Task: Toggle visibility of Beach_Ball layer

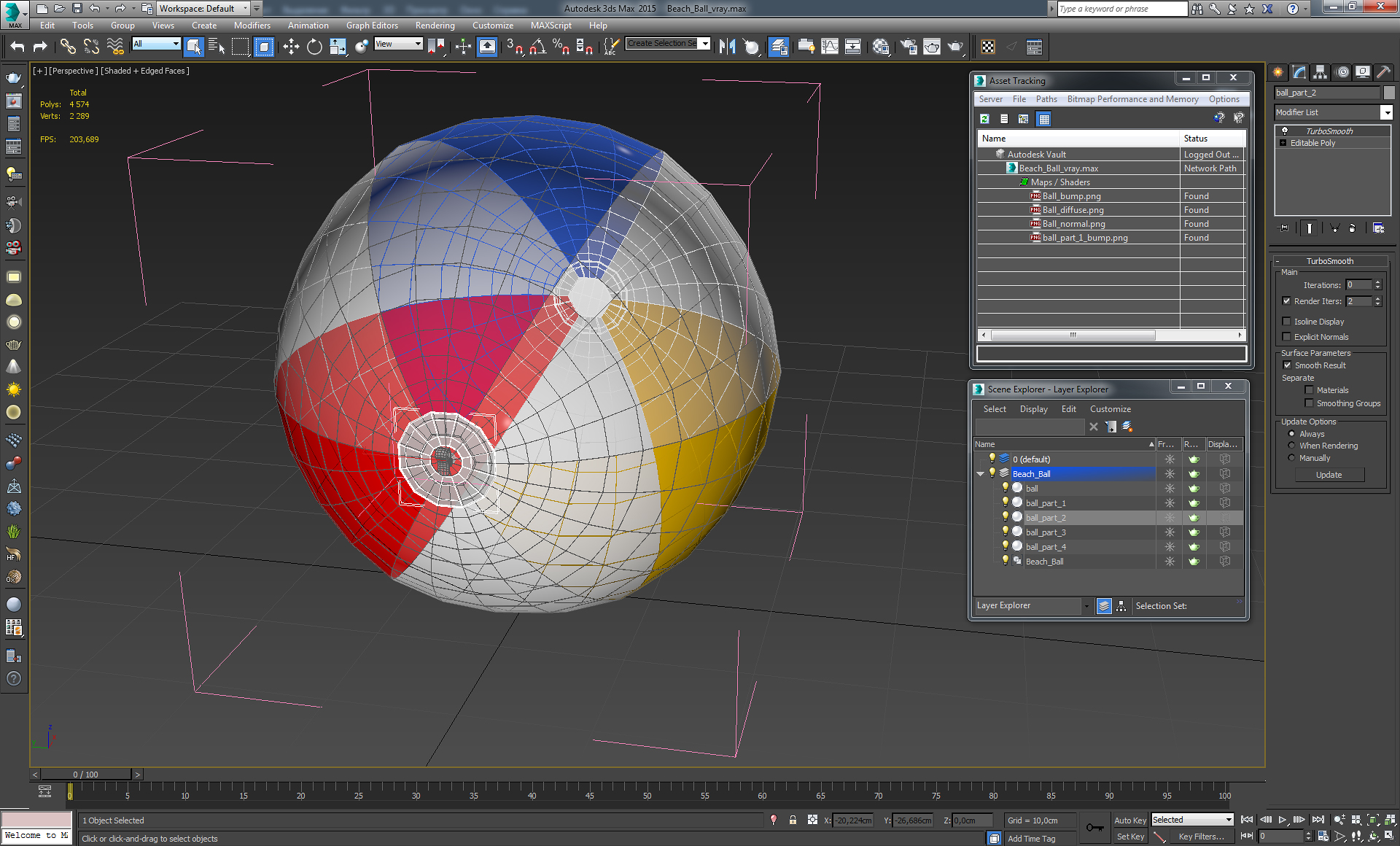Action: 992,473
